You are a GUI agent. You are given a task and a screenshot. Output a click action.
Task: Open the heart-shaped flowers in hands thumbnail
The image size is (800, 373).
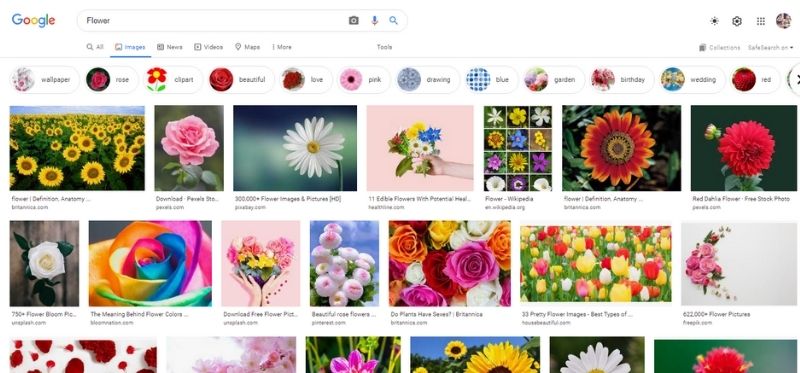point(261,263)
